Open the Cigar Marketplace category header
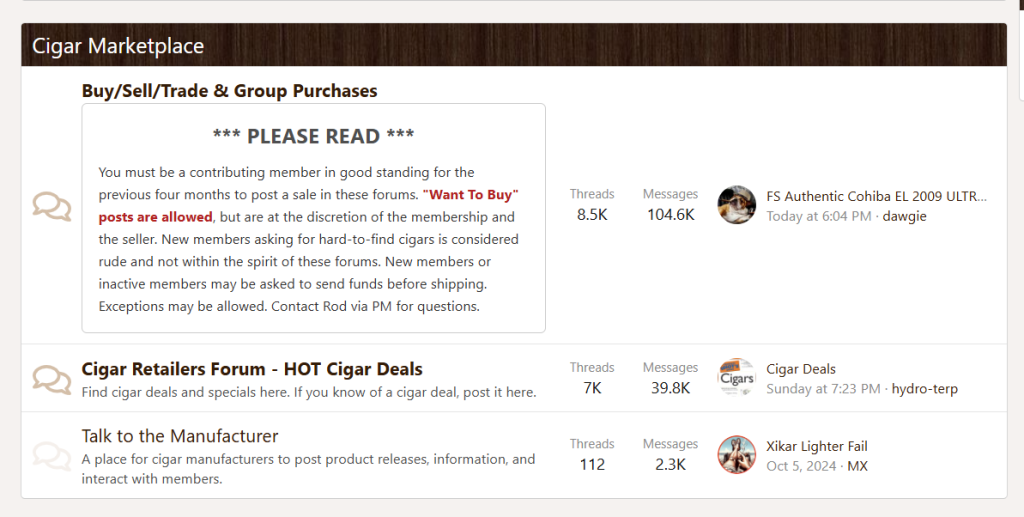 118,46
